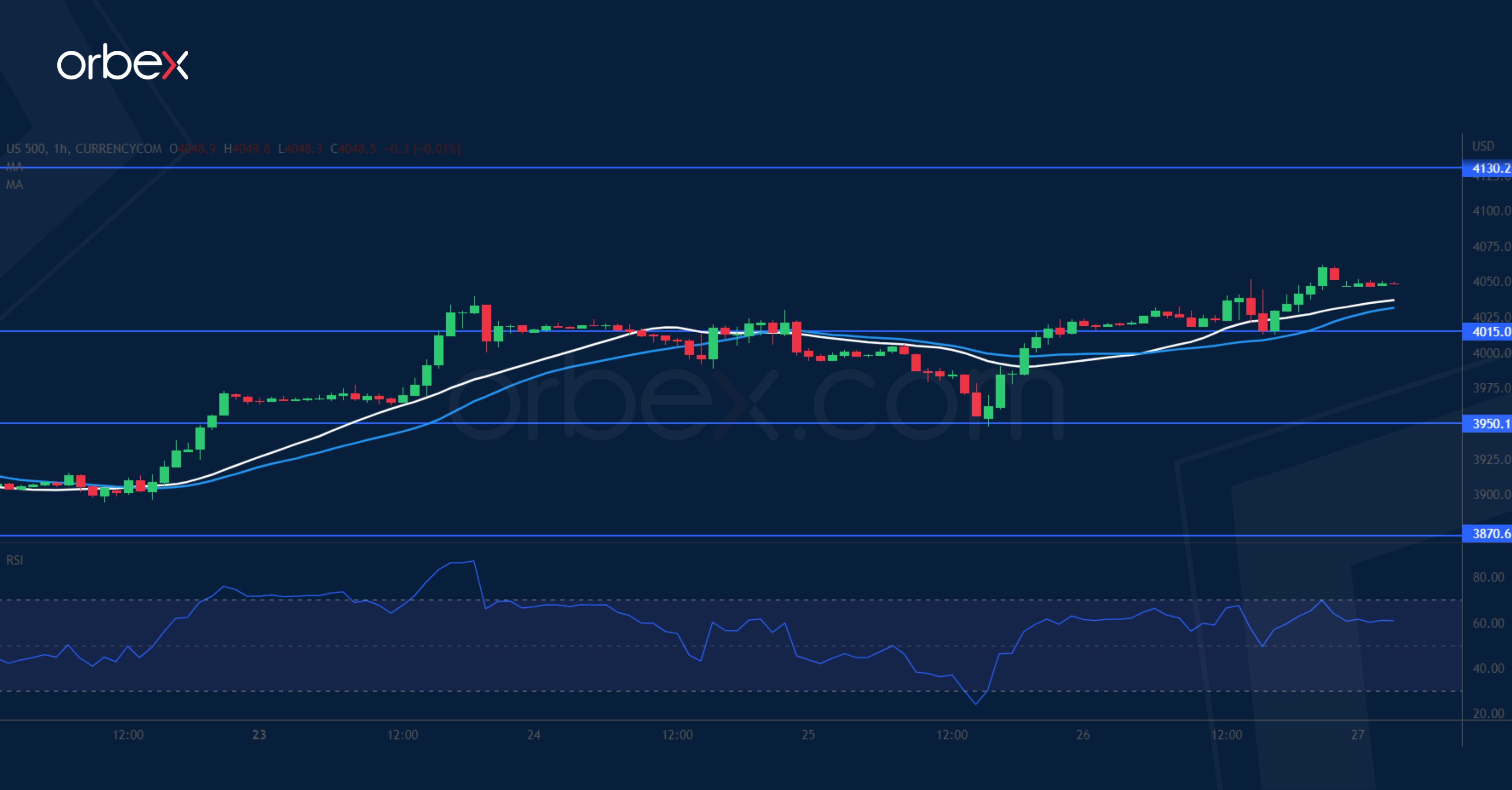Click the 4100.0 price axis label
The width and height of the screenshot is (1512, 790).
coord(1491,211)
